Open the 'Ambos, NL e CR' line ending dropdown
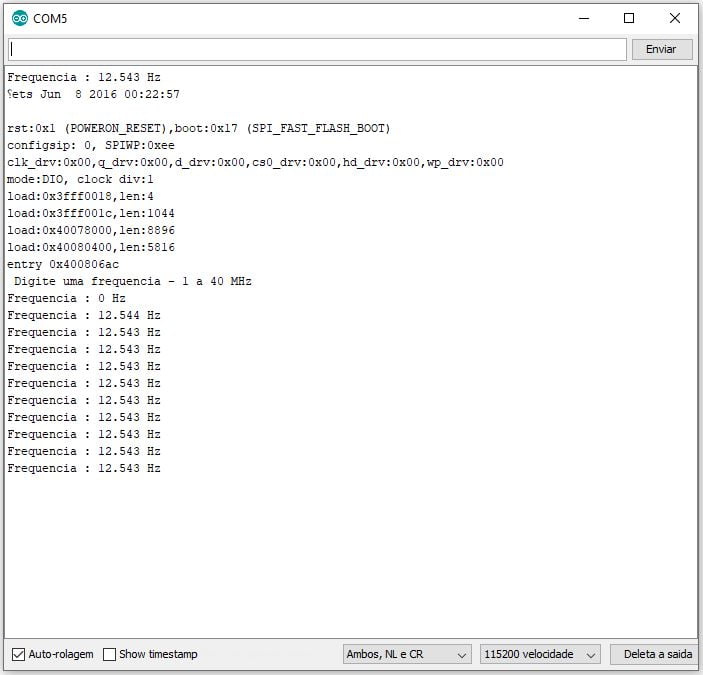Viewport: 703px width, 675px height. (406, 654)
